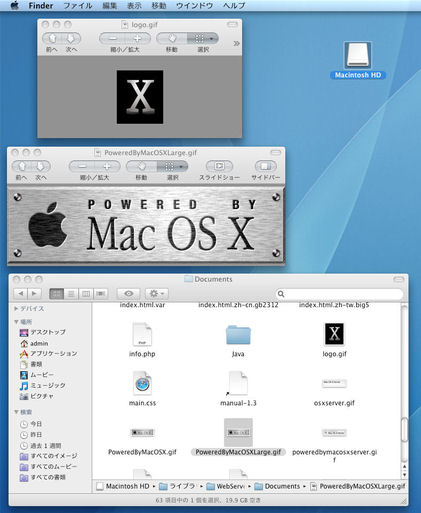Zoom out in logo.gif window
Screen dimensions: 421x513
pyautogui.click(x=112, y=39)
